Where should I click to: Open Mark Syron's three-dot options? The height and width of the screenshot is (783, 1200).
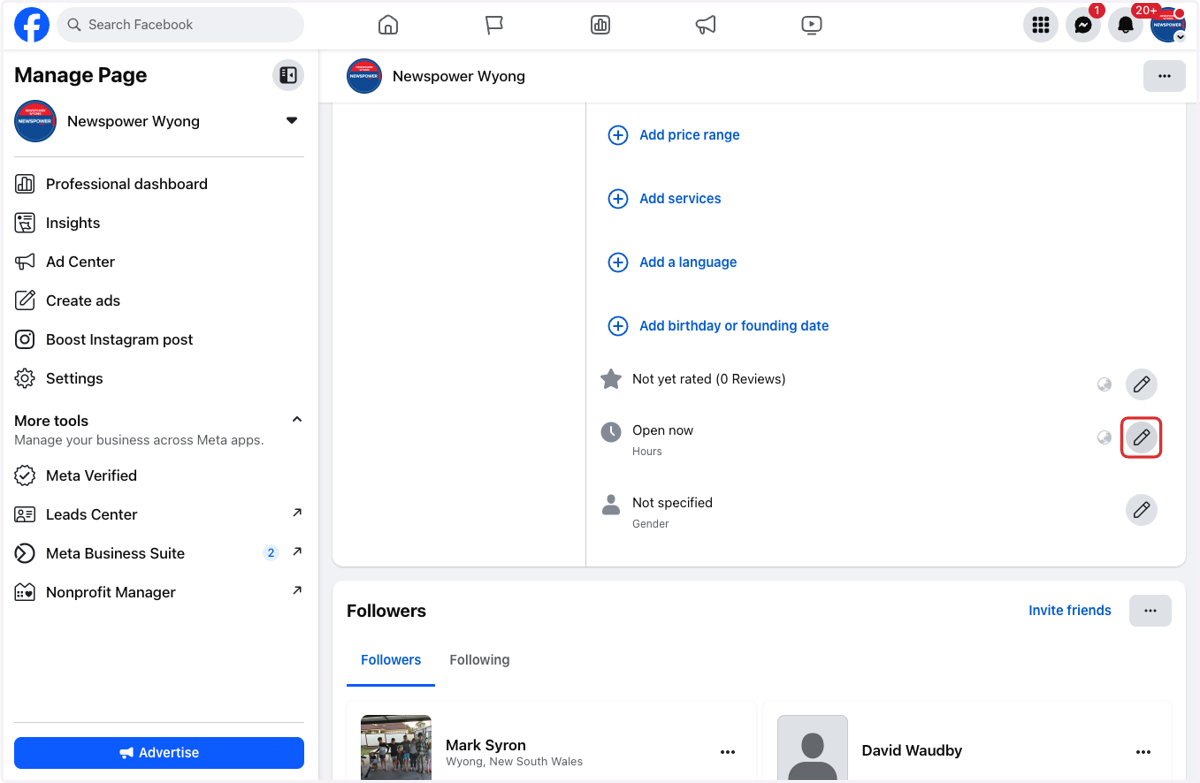[x=727, y=752]
